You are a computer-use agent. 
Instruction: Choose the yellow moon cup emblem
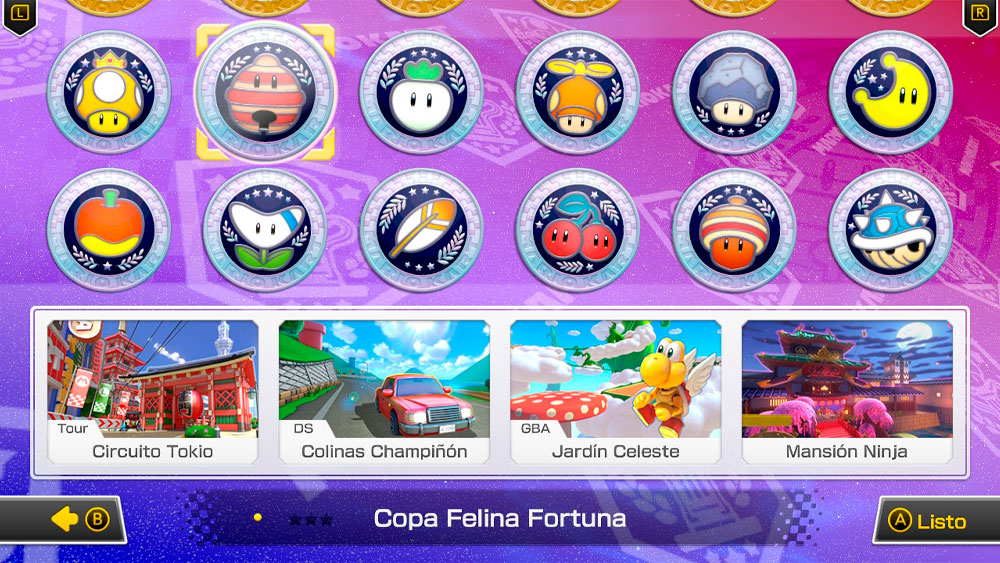point(890,92)
